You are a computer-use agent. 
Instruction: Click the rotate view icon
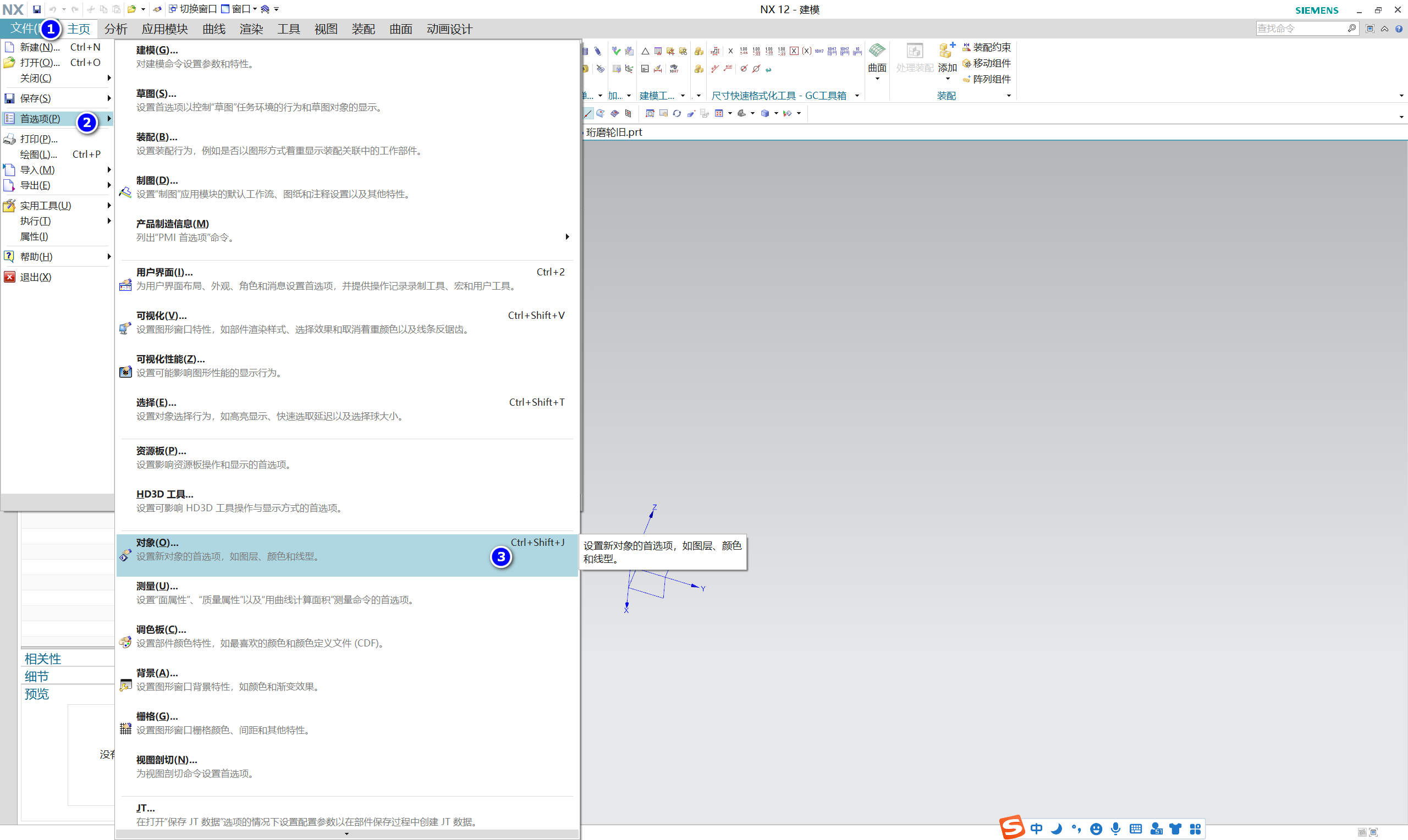[x=676, y=114]
